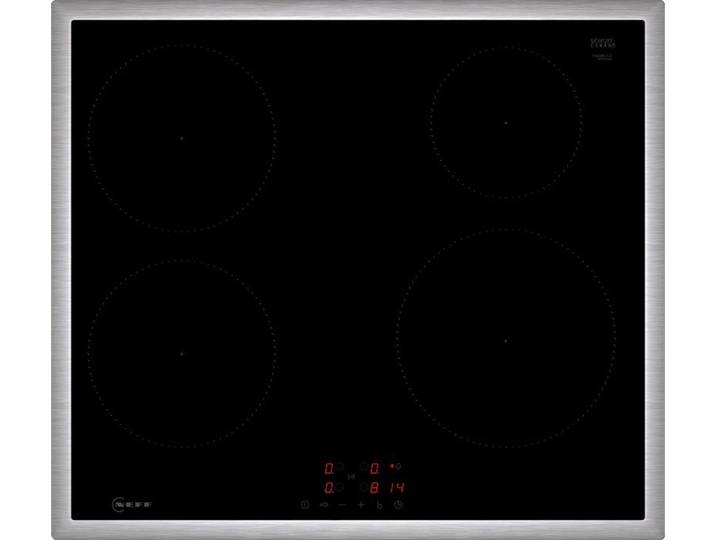Select the front-left zone selector circle
This screenshot has width=716, height=540.
tap(340, 487)
